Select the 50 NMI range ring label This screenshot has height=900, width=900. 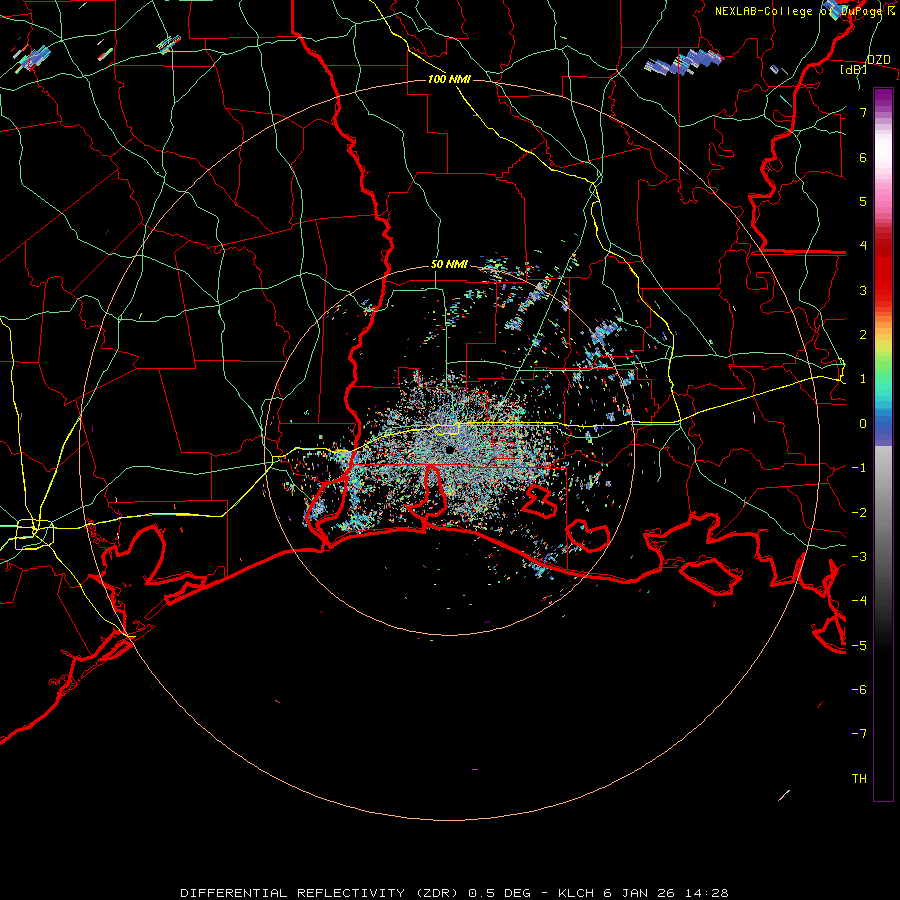tap(449, 265)
